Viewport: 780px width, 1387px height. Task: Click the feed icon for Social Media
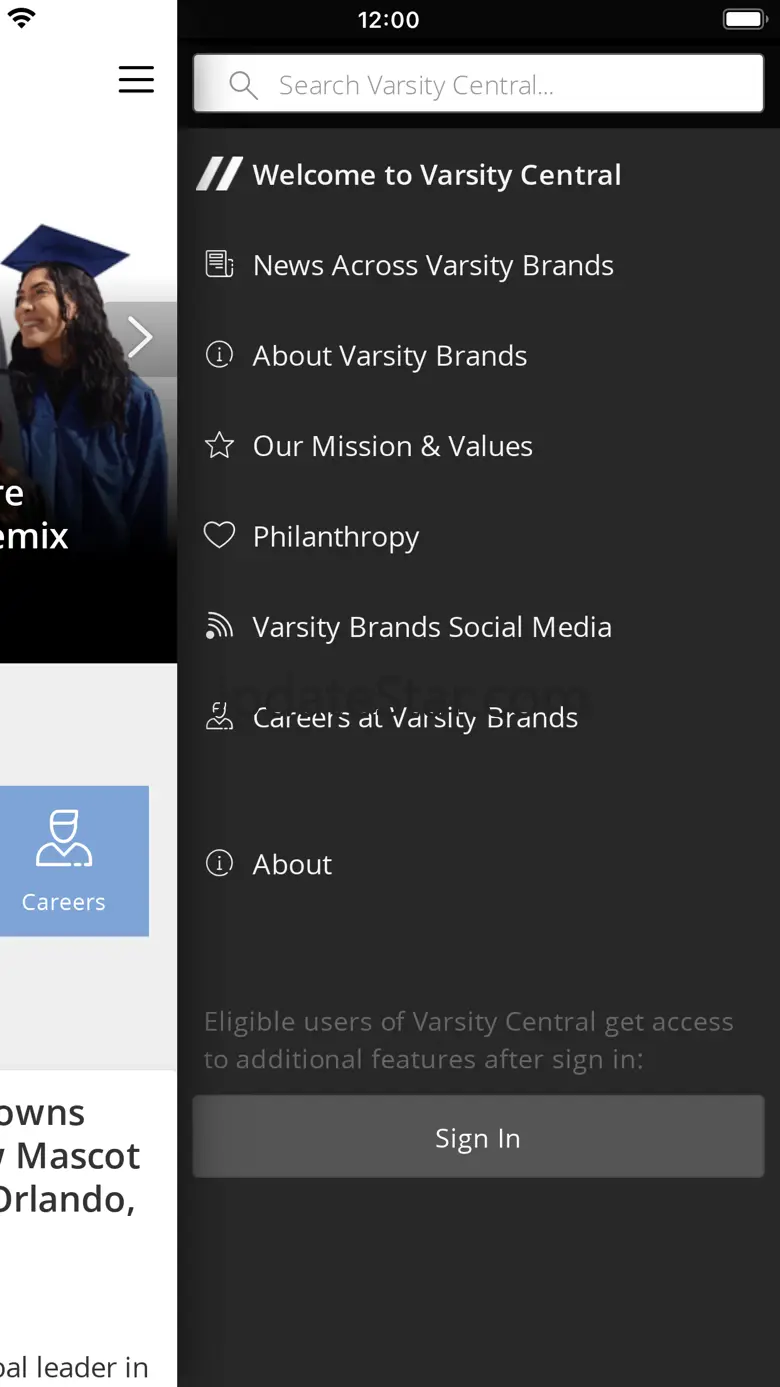(x=219, y=626)
